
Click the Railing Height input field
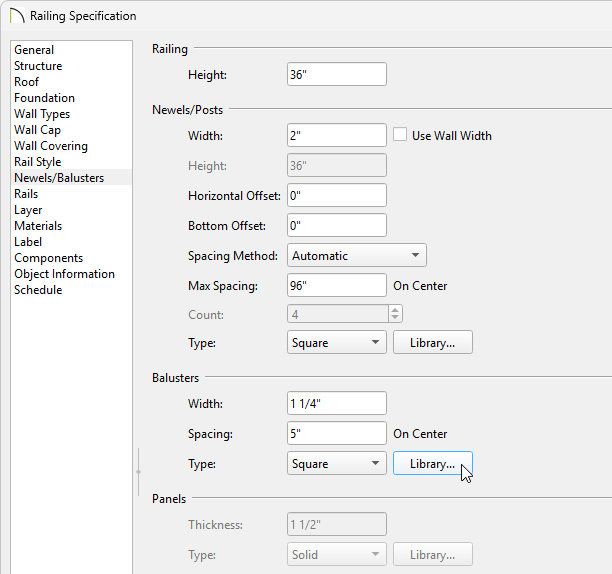point(337,74)
